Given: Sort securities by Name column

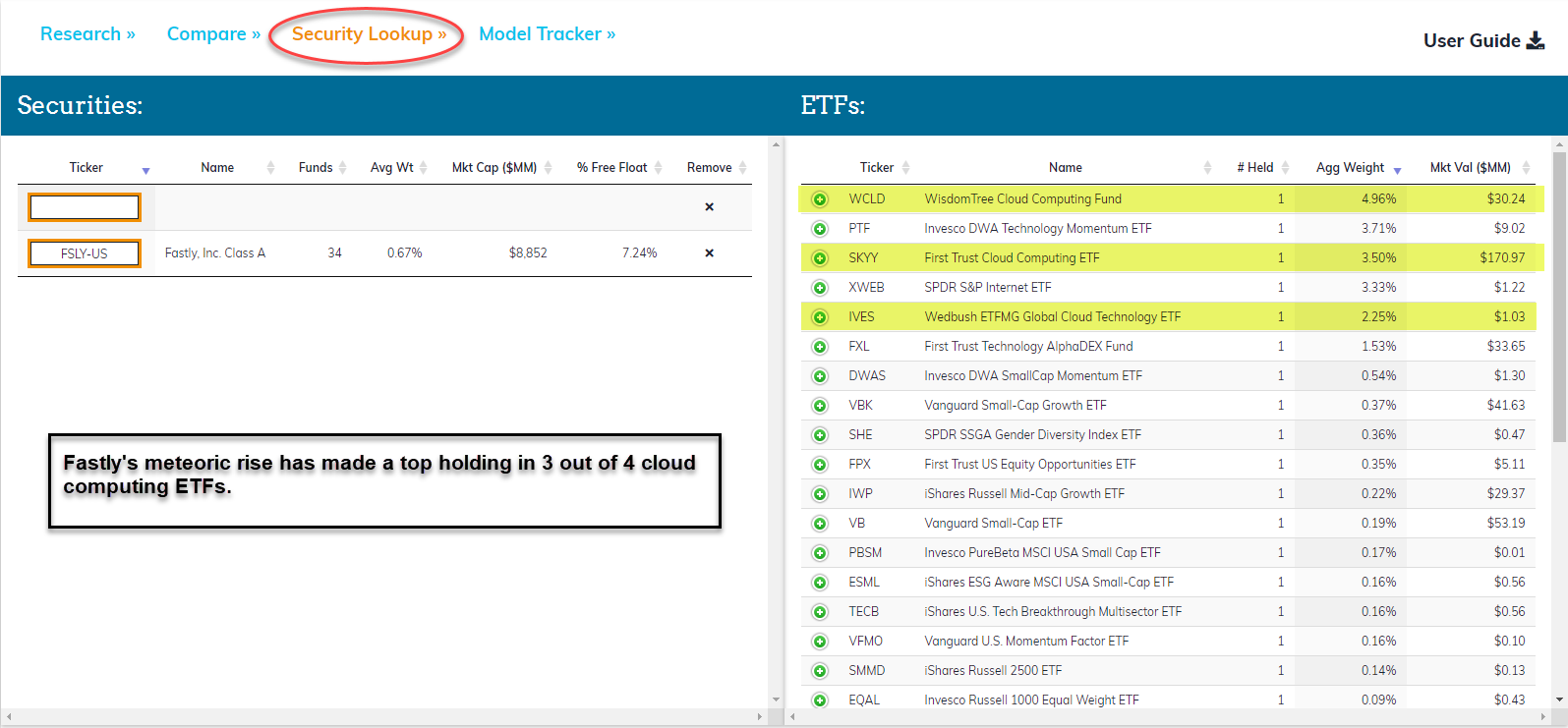Looking at the screenshot, I should 217,168.
